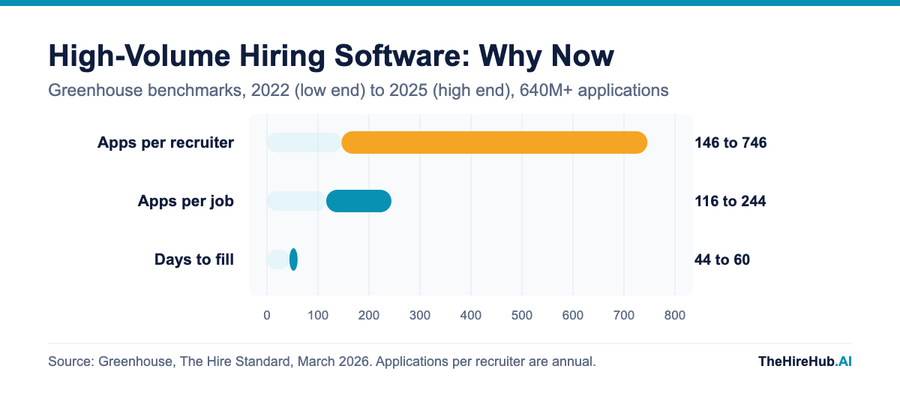Click the axis tick label '400'
The image size is (900, 399).
[x=471, y=315]
